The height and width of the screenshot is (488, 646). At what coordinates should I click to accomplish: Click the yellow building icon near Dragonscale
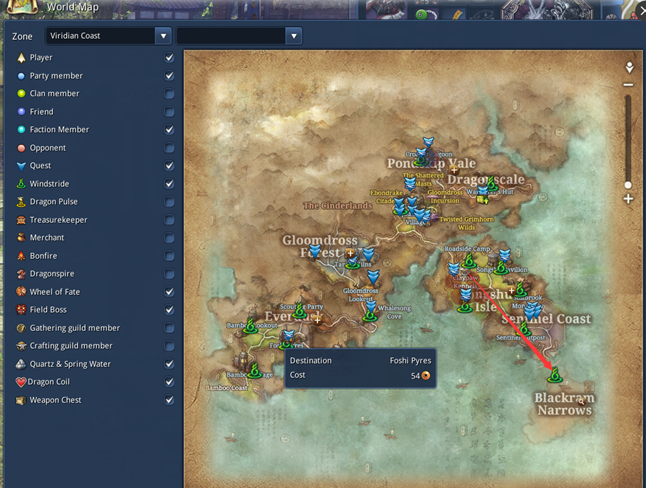(x=482, y=199)
